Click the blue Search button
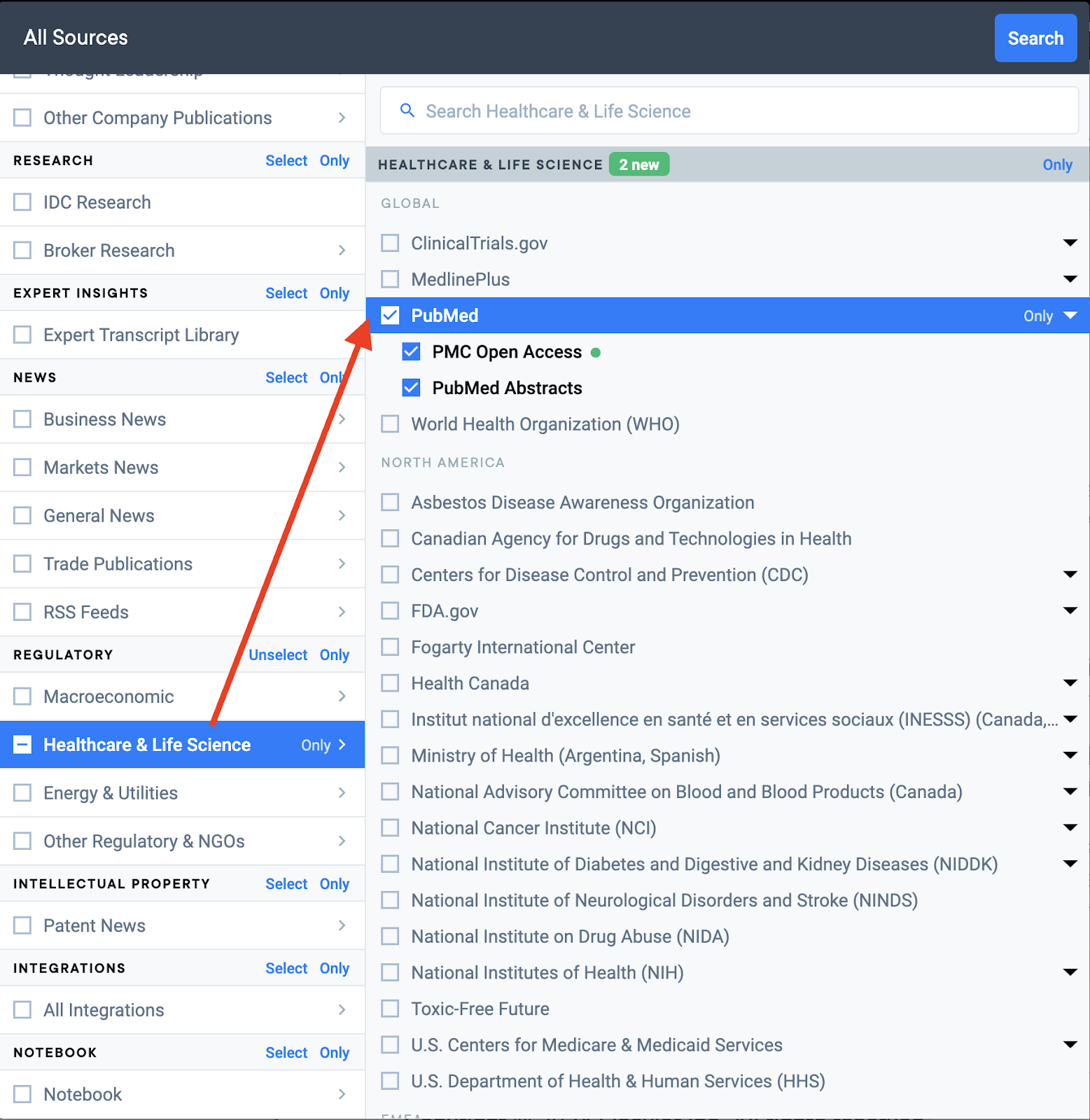 [1035, 38]
